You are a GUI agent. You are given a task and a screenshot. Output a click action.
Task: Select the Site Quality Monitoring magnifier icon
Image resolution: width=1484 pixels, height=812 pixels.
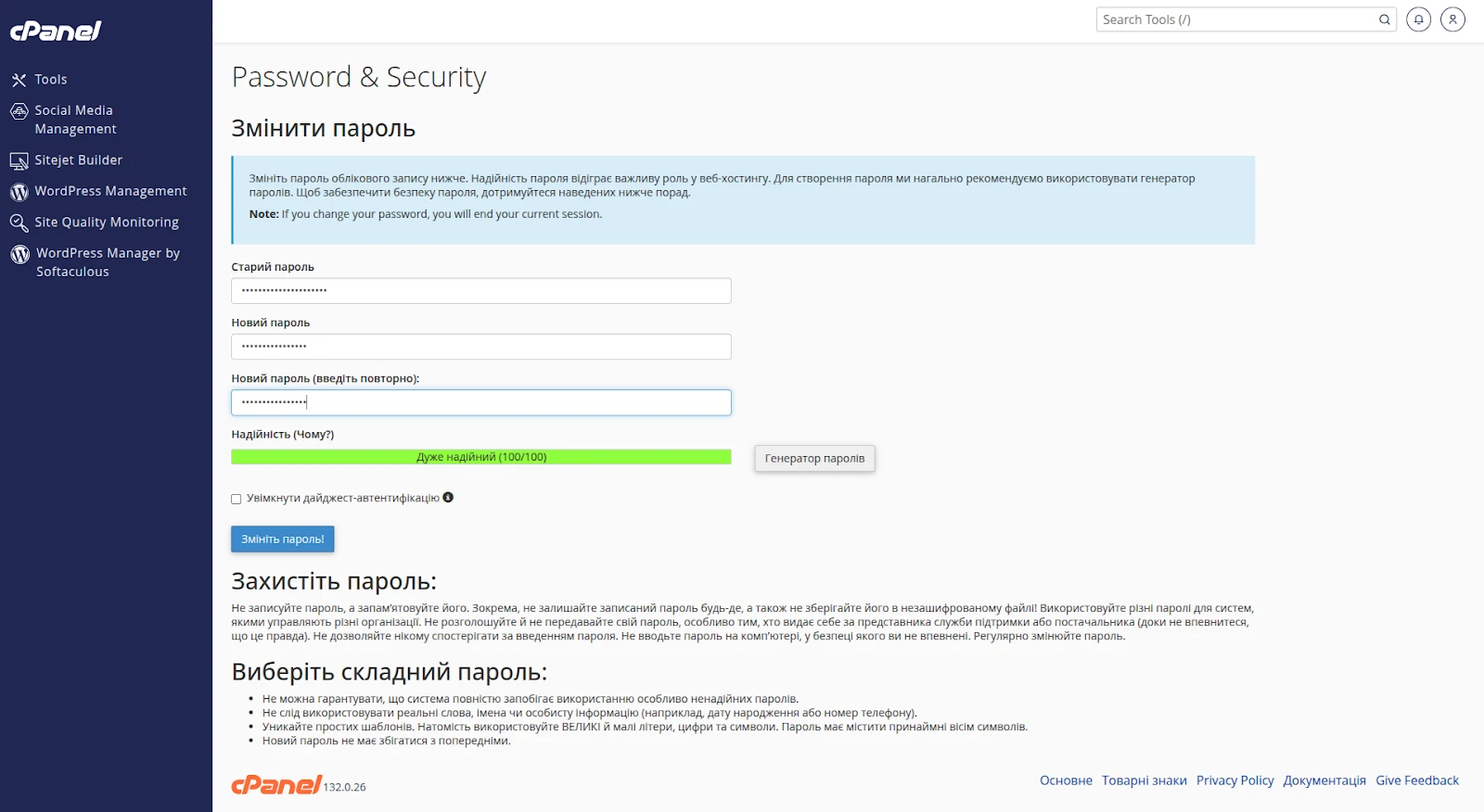tap(19, 222)
